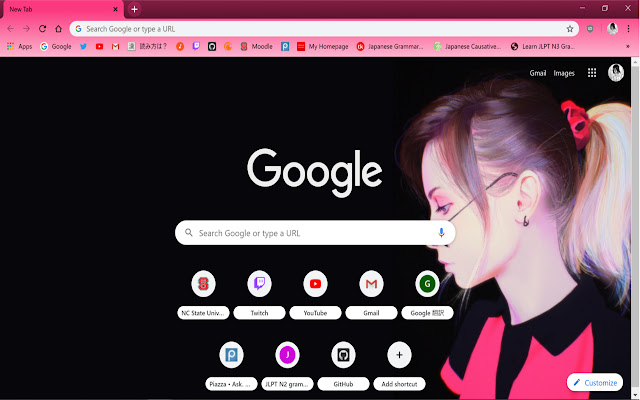Open the My Homepage bookmark
This screenshot has height=400, width=640.
[x=322, y=47]
